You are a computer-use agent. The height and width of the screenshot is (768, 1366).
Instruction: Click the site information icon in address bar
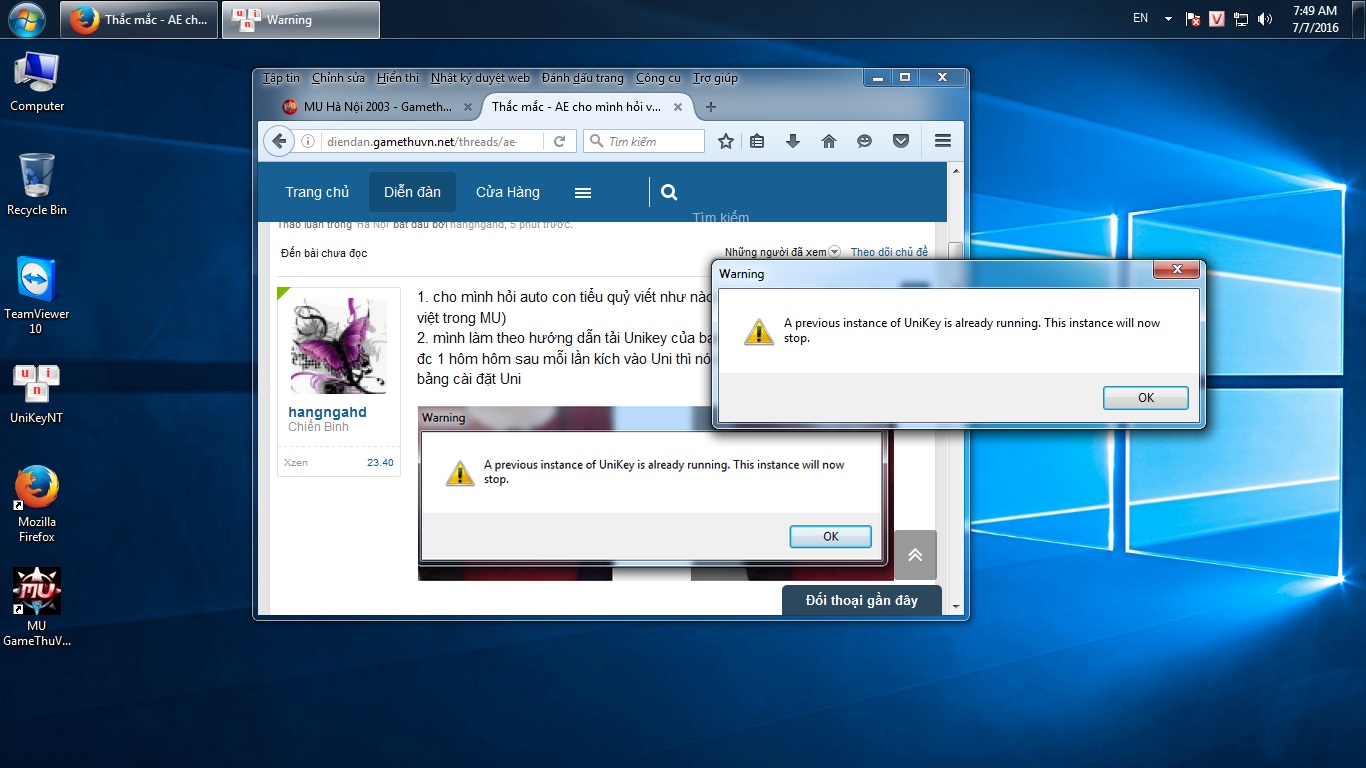(308, 141)
